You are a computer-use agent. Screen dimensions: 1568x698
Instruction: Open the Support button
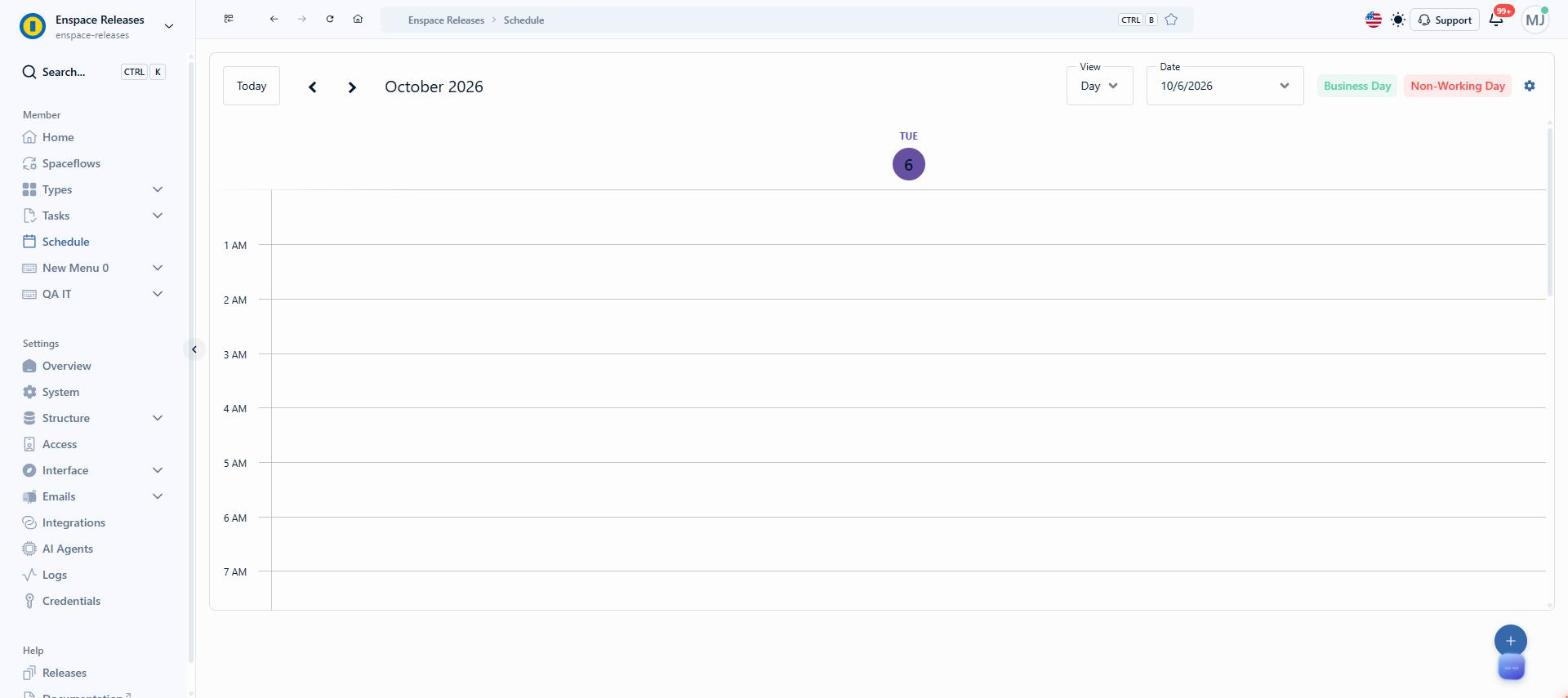(x=1444, y=20)
